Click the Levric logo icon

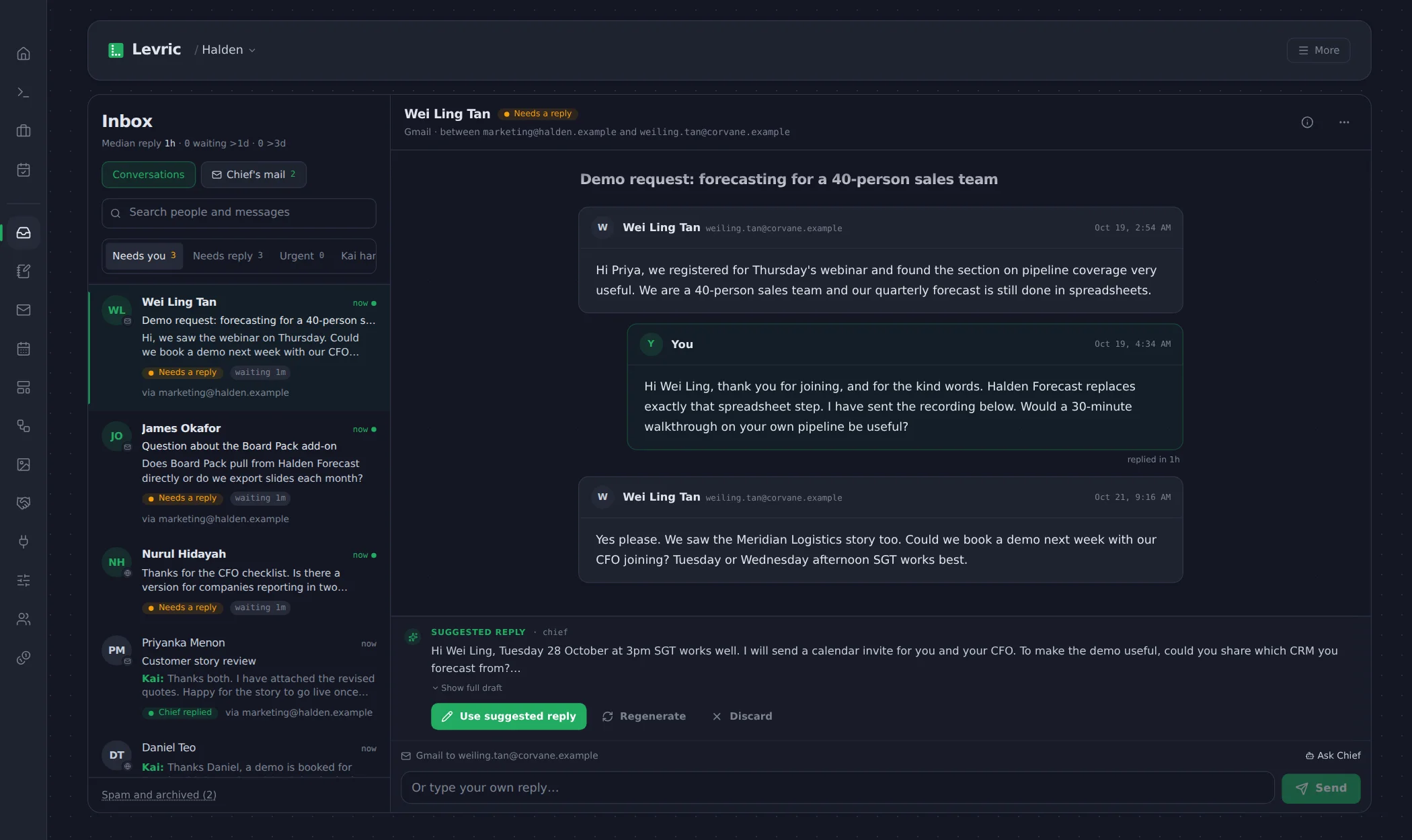tap(116, 50)
